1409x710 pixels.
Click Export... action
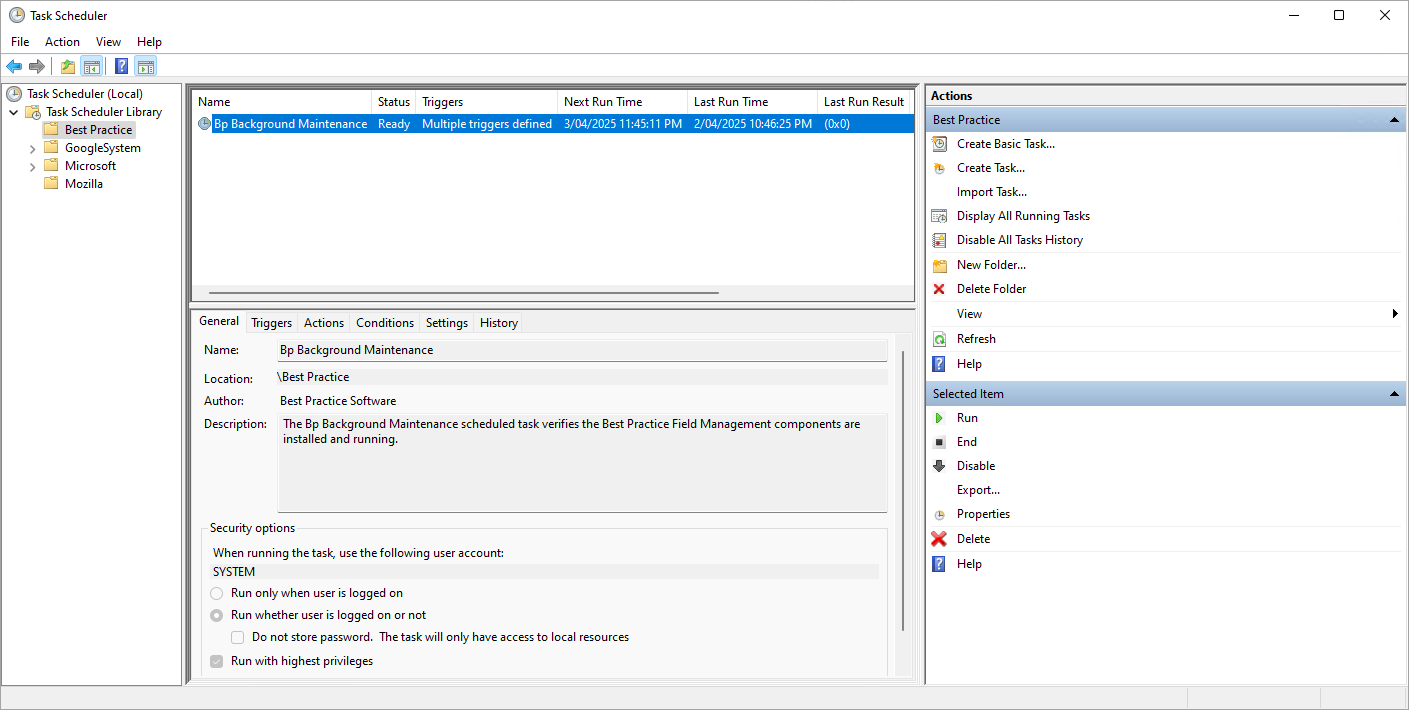[979, 490]
